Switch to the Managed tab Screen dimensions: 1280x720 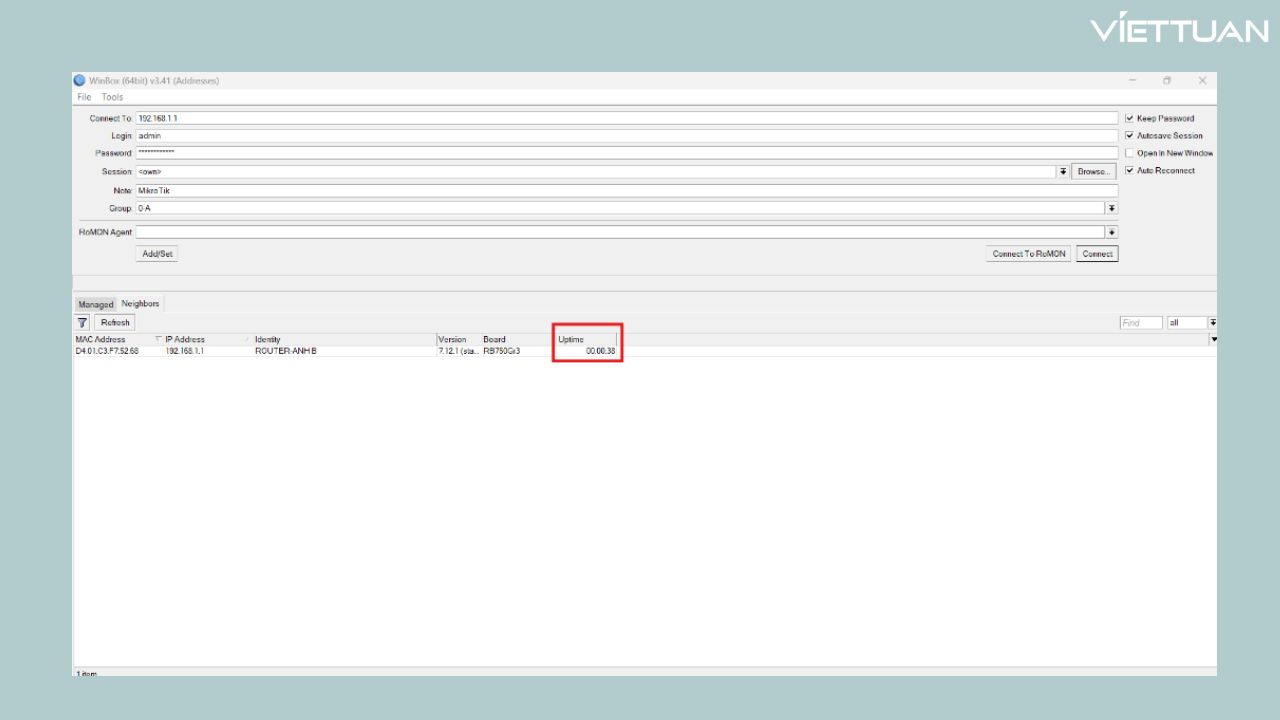96,304
